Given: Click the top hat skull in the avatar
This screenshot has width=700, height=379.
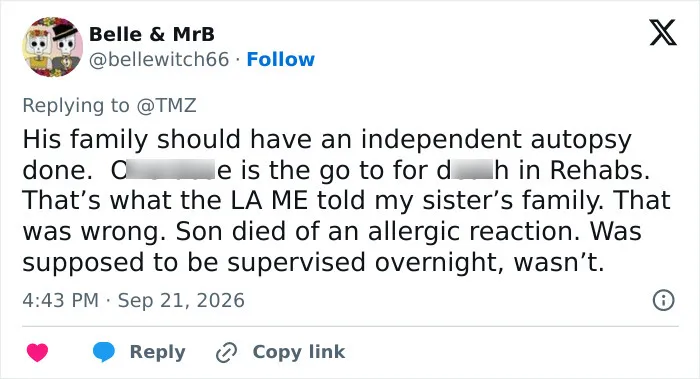Looking at the screenshot, I should (x=66, y=49).
